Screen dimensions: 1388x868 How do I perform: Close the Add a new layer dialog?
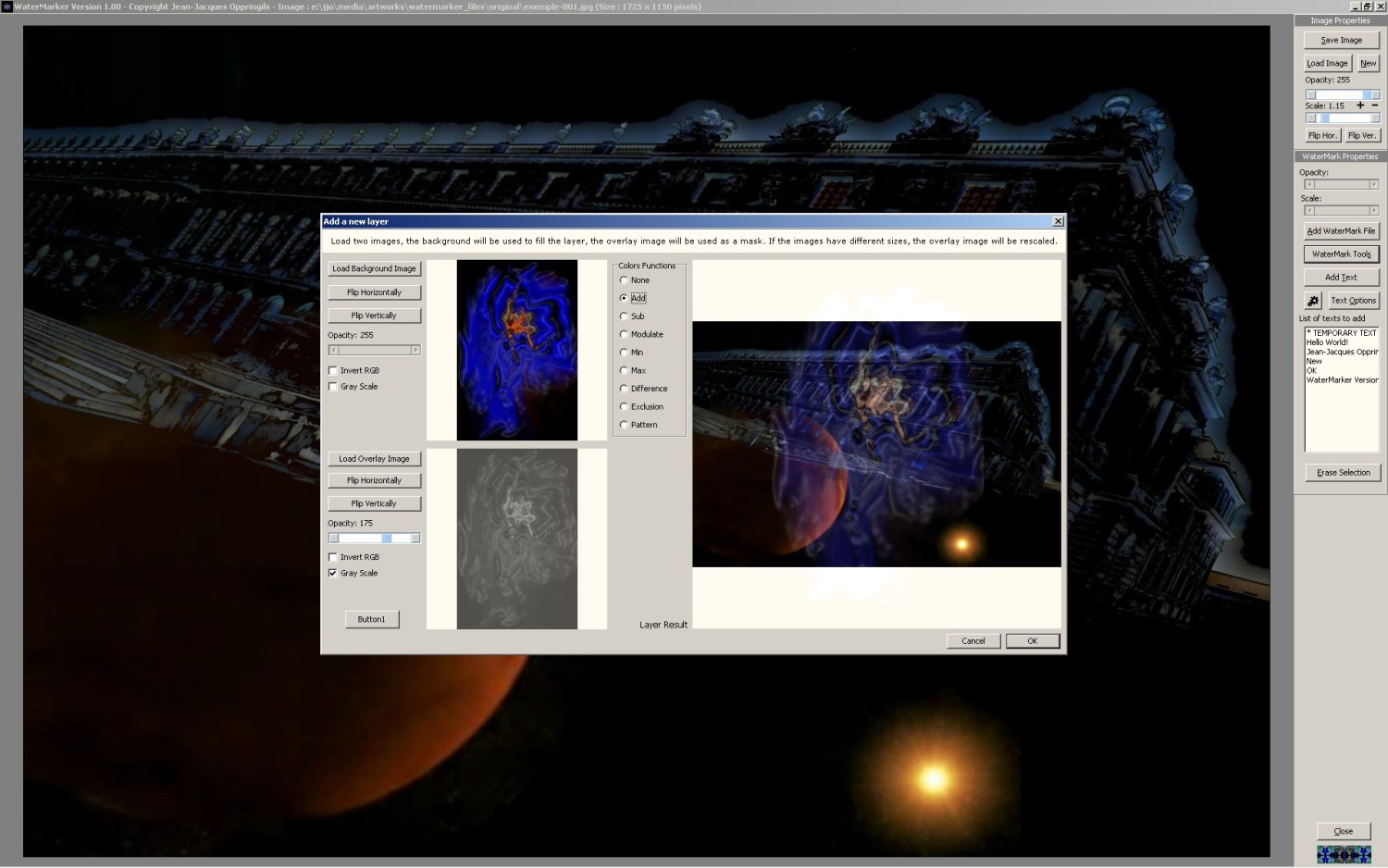pos(1058,221)
